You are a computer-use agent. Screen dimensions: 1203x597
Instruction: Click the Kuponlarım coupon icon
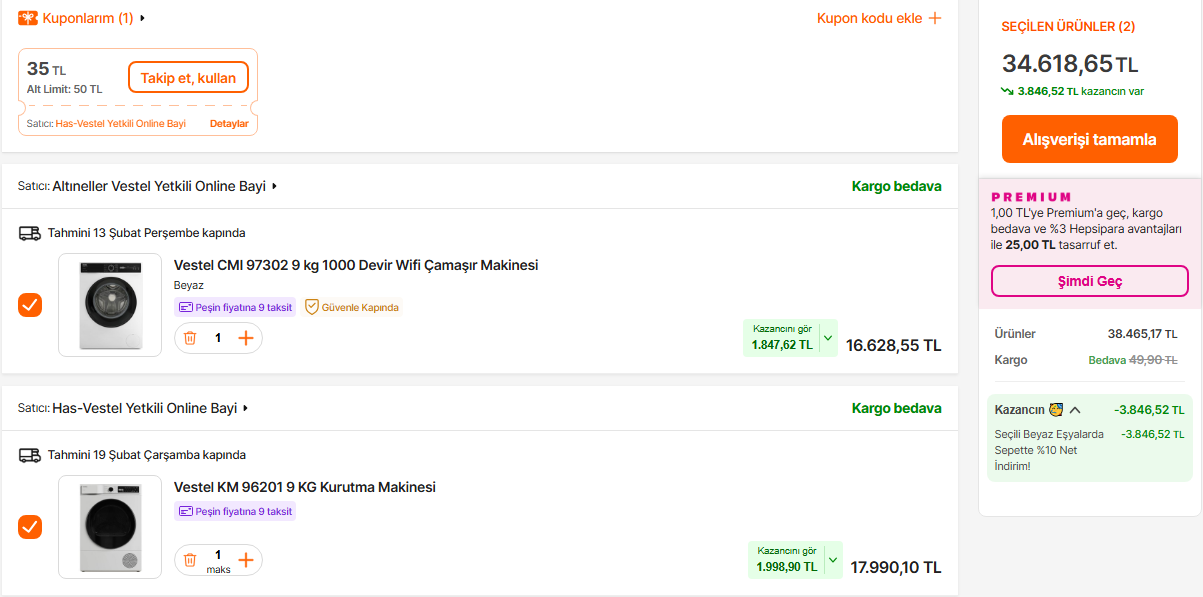28,18
